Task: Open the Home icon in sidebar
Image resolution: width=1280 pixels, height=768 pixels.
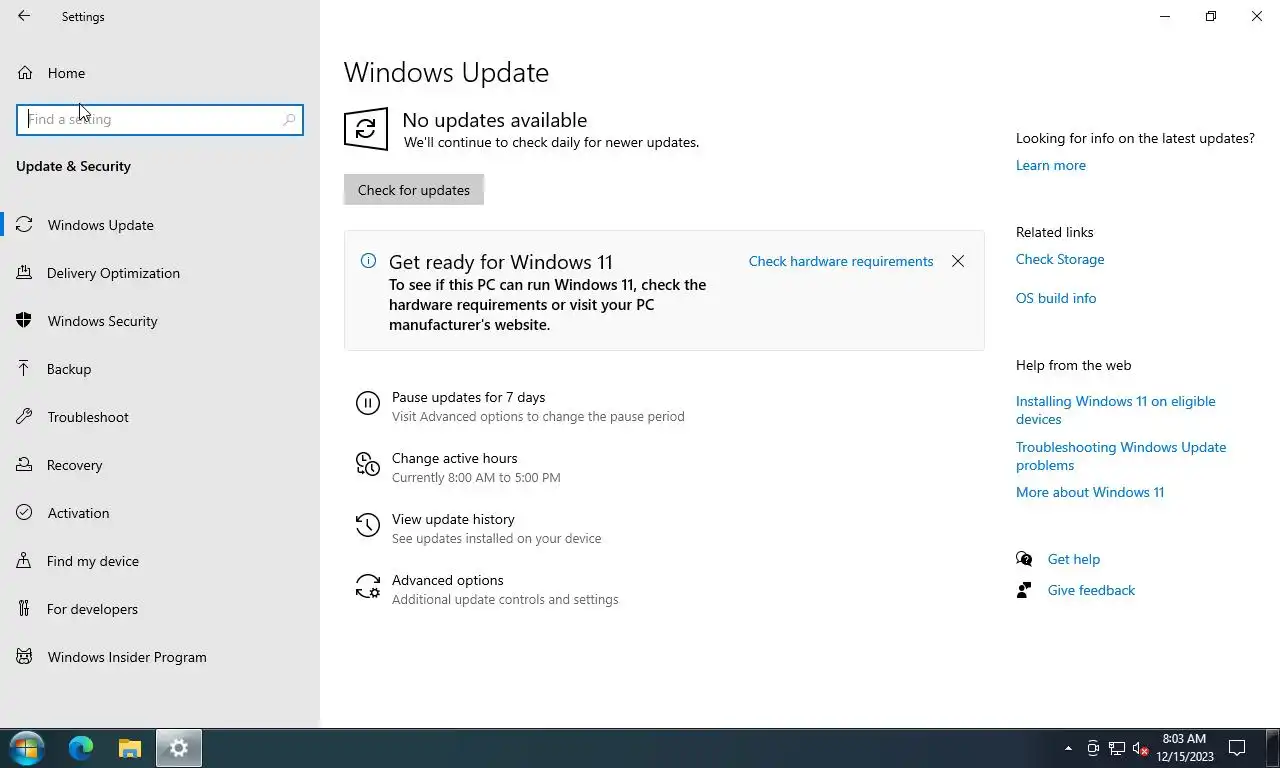Action: tap(25, 73)
